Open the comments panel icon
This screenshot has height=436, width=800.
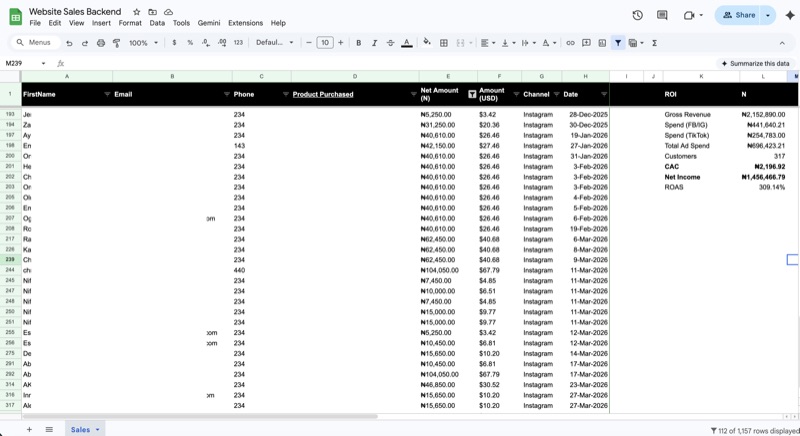click(662, 15)
